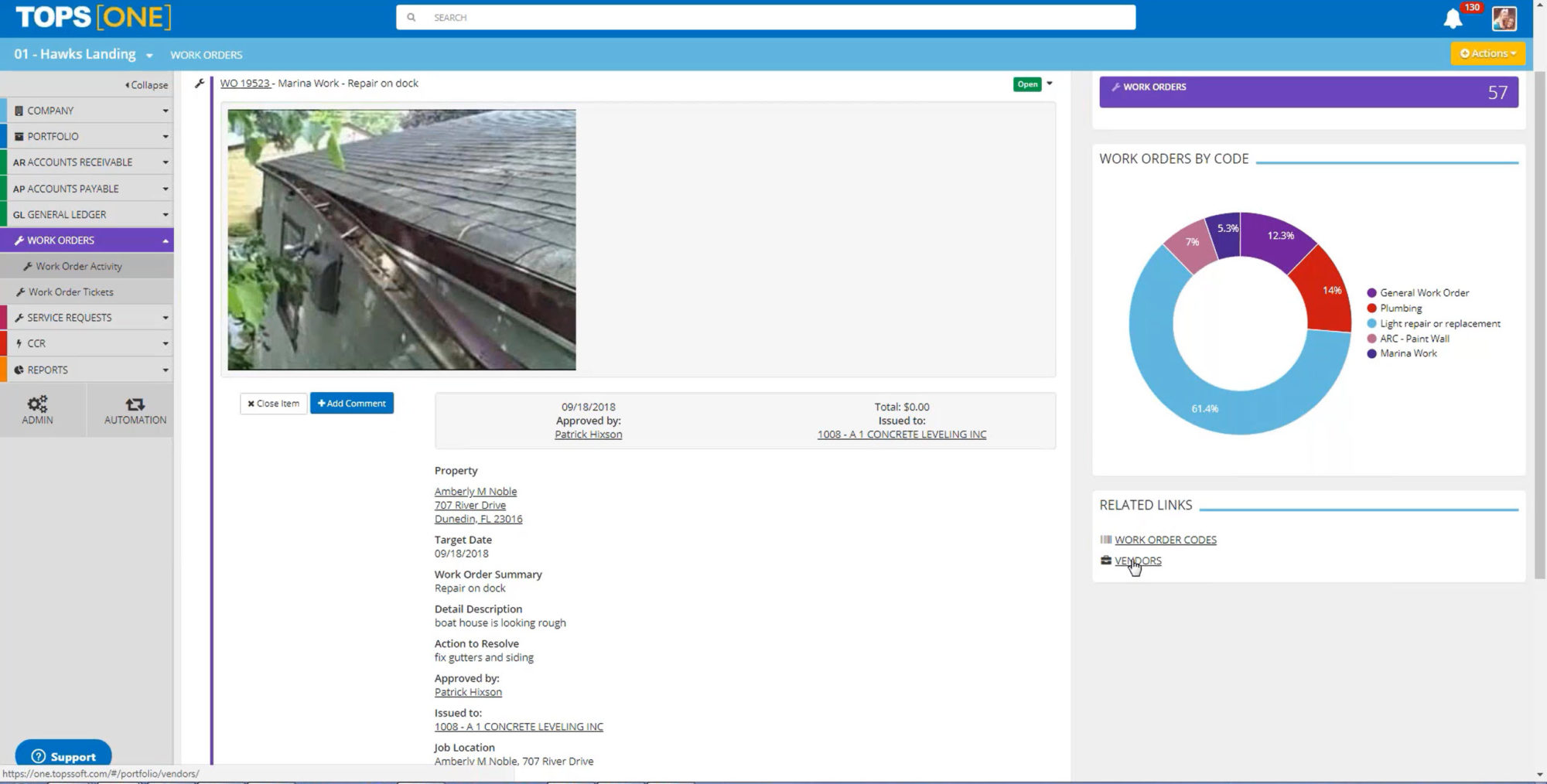Viewport: 1547px width, 784px height.
Task: Select Work Order Tickets in sidebar
Action: point(71,292)
